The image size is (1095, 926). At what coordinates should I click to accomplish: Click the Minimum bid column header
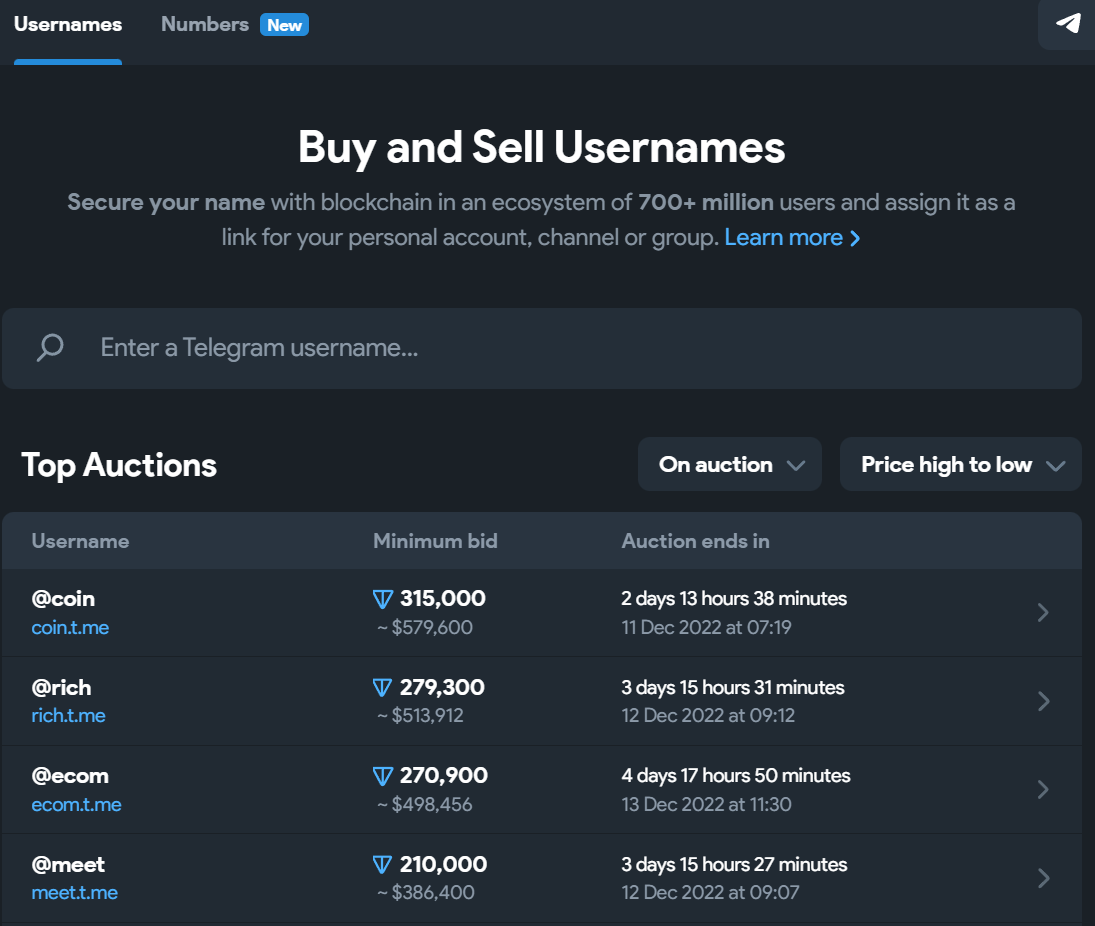pos(435,541)
